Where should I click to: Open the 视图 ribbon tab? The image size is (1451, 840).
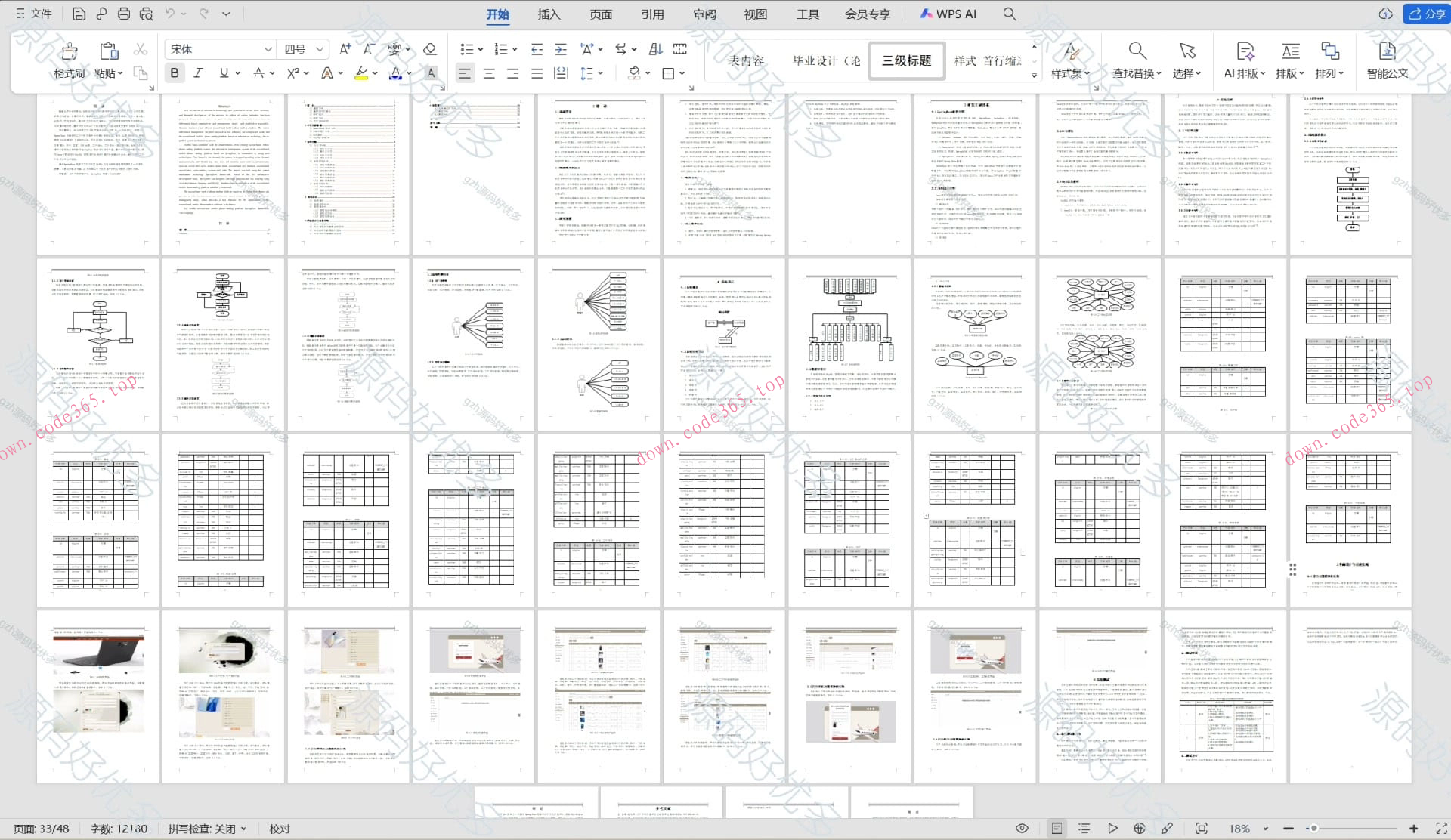755,14
